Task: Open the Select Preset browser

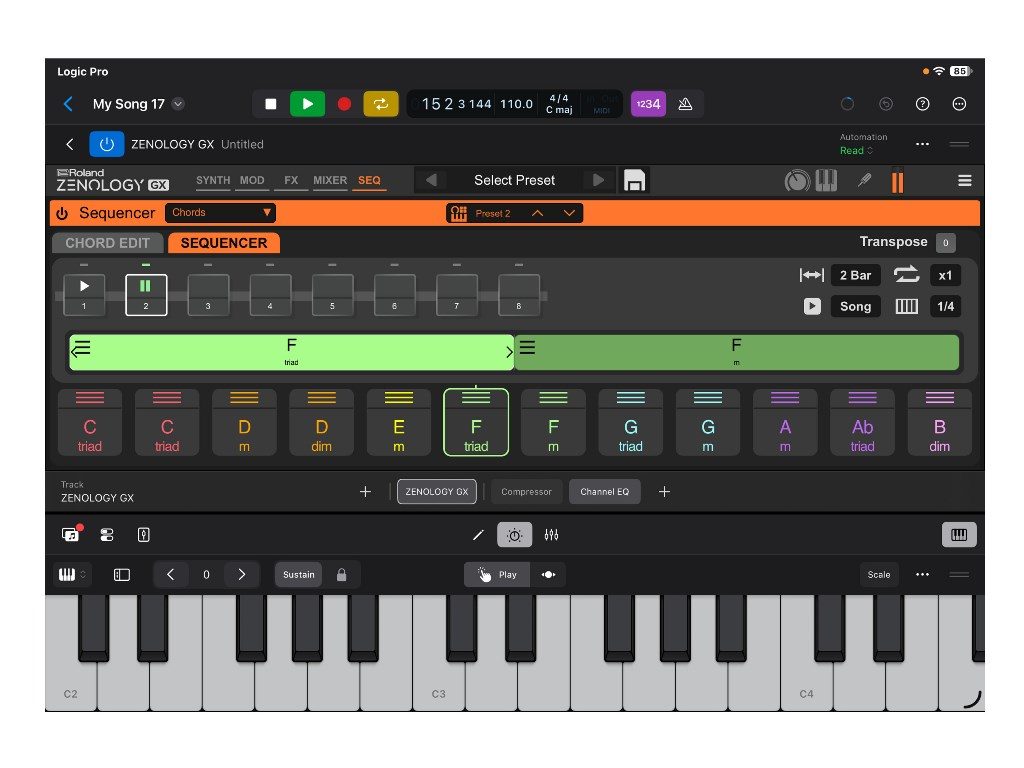Action: (515, 180)
